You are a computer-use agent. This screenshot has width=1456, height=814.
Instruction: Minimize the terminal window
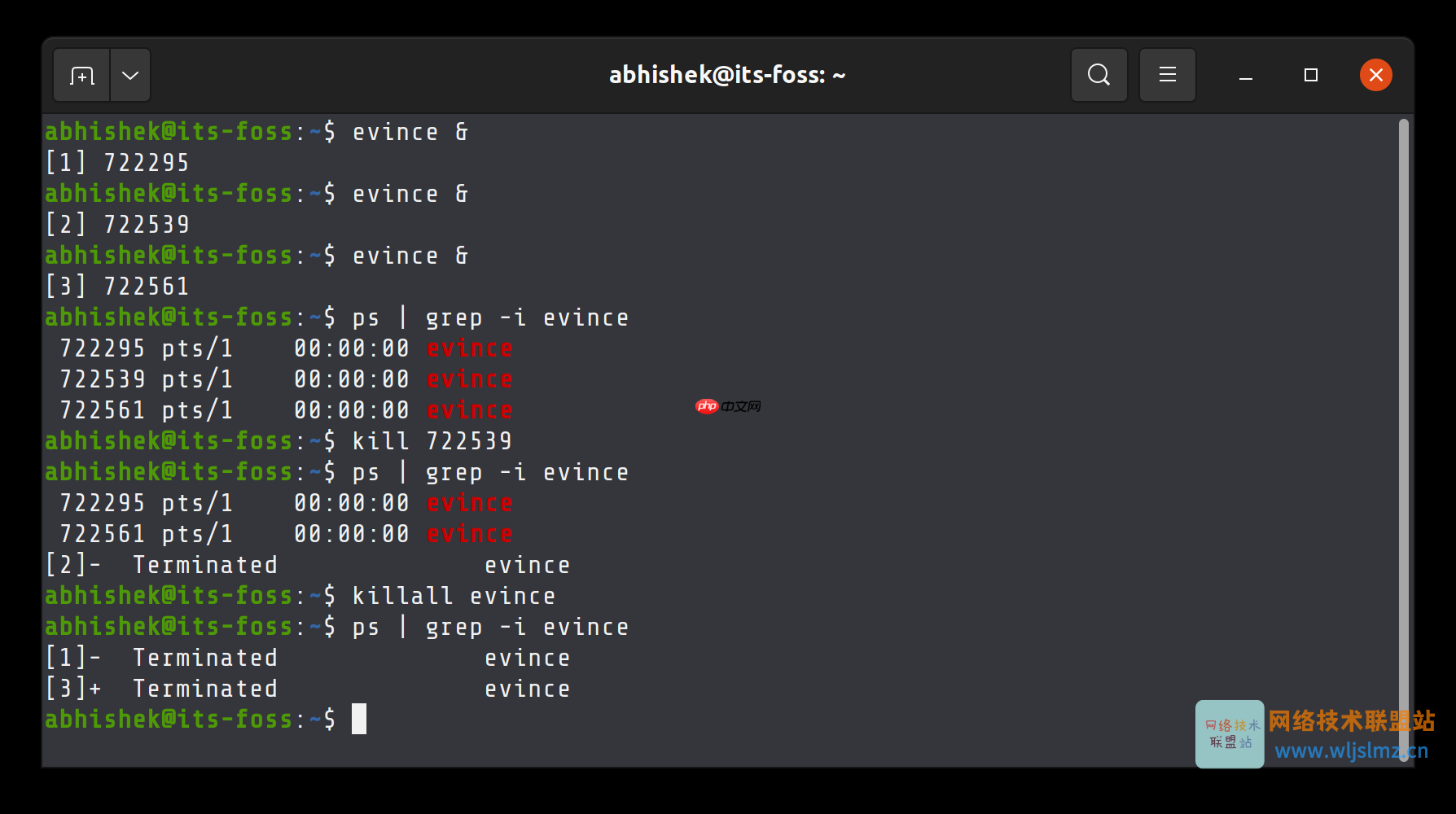1245,76
